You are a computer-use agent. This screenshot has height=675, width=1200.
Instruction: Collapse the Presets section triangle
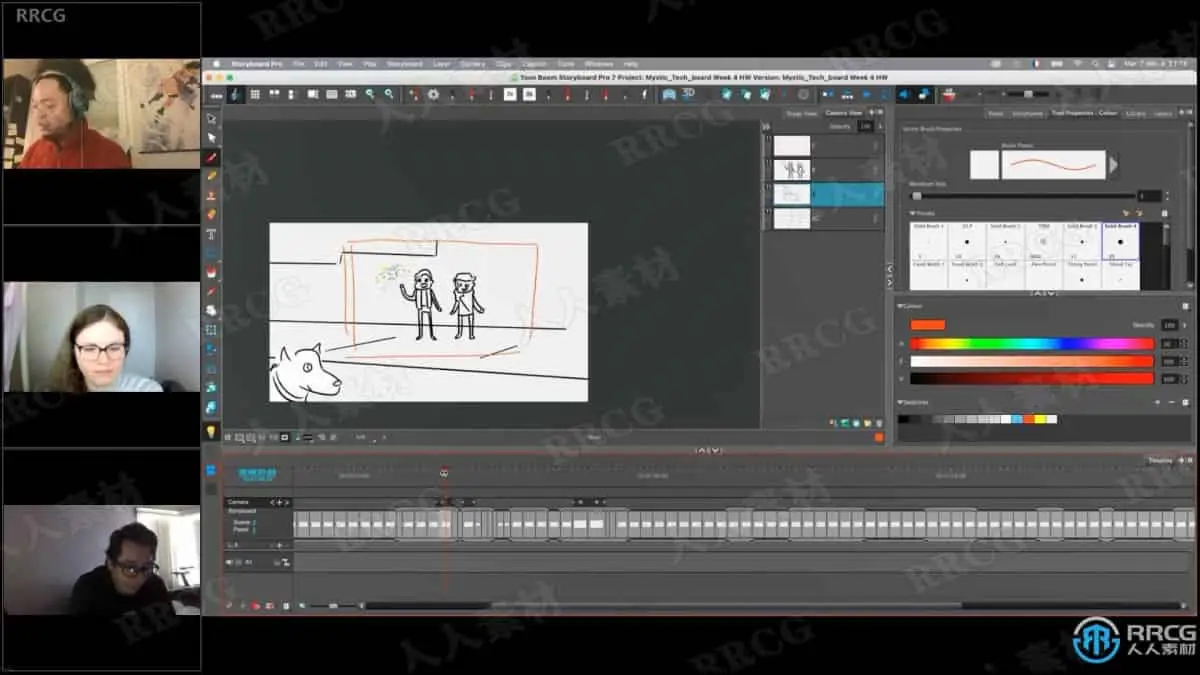pyautogui.click(x=912, y=213)
